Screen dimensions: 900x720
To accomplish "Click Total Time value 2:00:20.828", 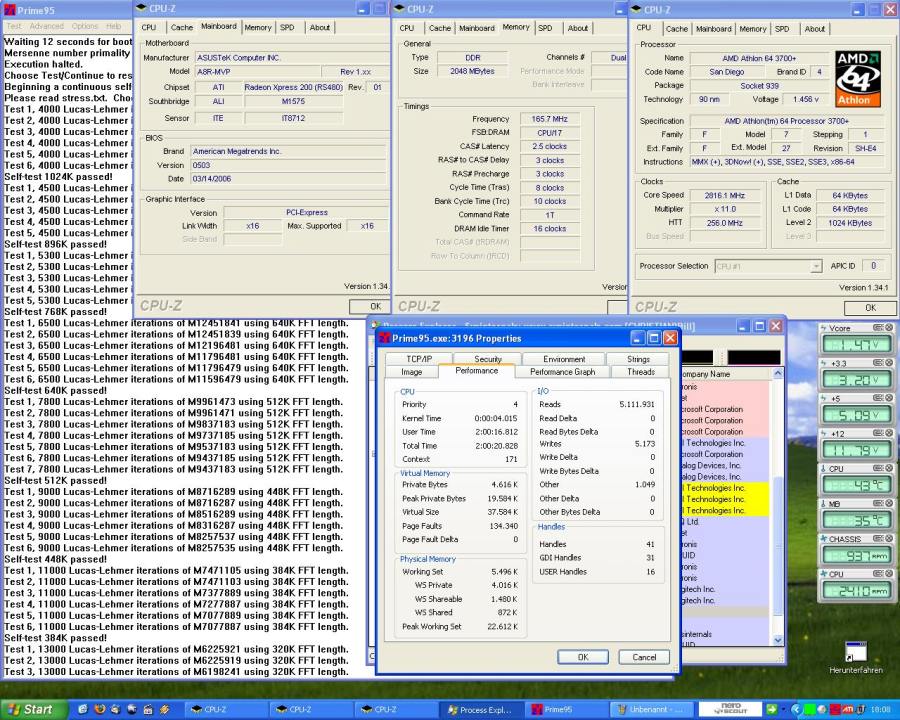I will coord(496,446).
